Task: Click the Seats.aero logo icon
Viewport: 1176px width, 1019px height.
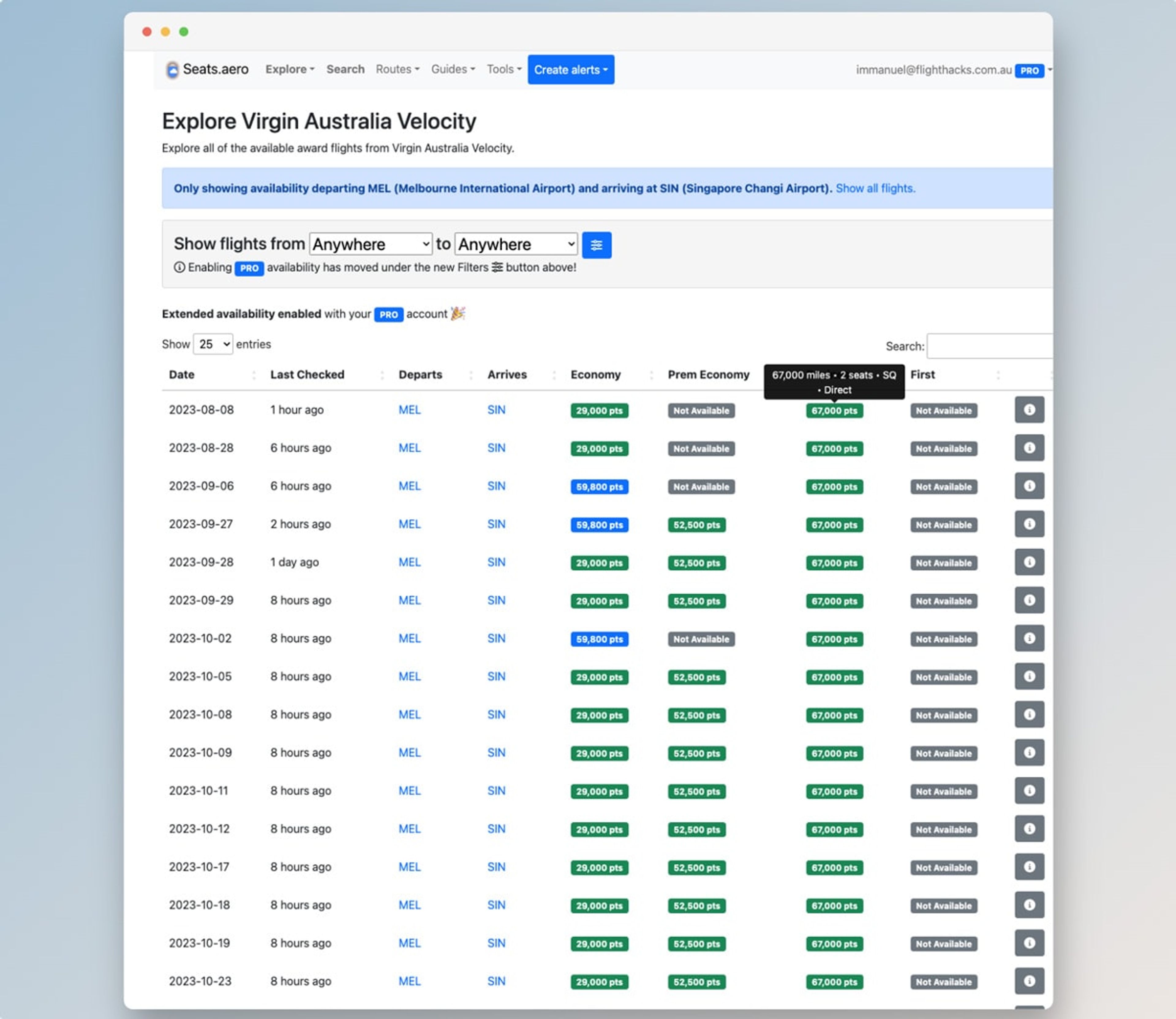Action: [x=172, y=70]
